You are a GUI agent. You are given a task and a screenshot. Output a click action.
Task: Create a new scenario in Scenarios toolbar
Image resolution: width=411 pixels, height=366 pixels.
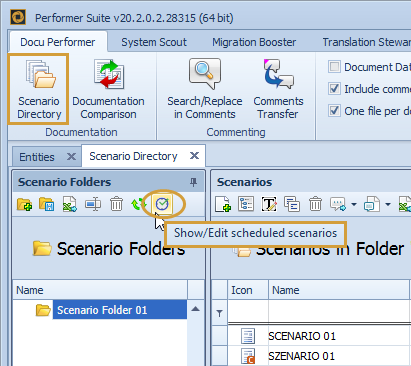[223, 204]
